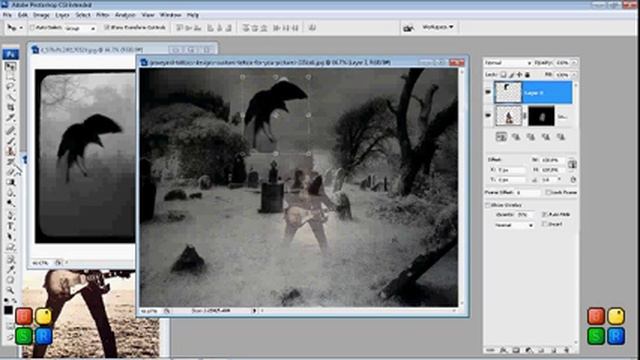Select the Hand tool
The width and height of the screenshot is (640, 360).
(x=10, y=280)
